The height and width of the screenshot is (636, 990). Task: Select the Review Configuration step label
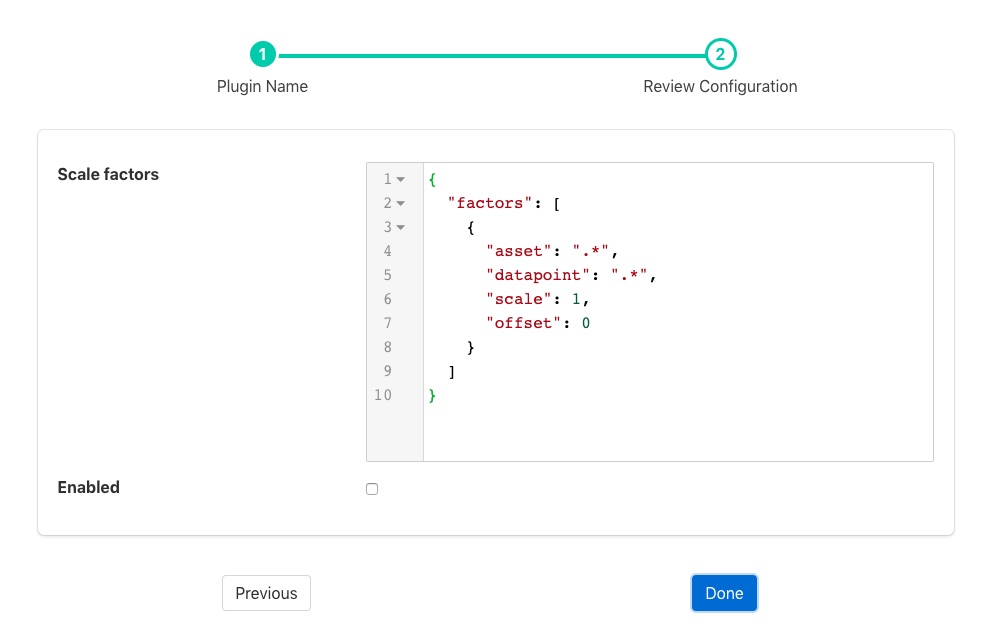[x=720, y=87]
